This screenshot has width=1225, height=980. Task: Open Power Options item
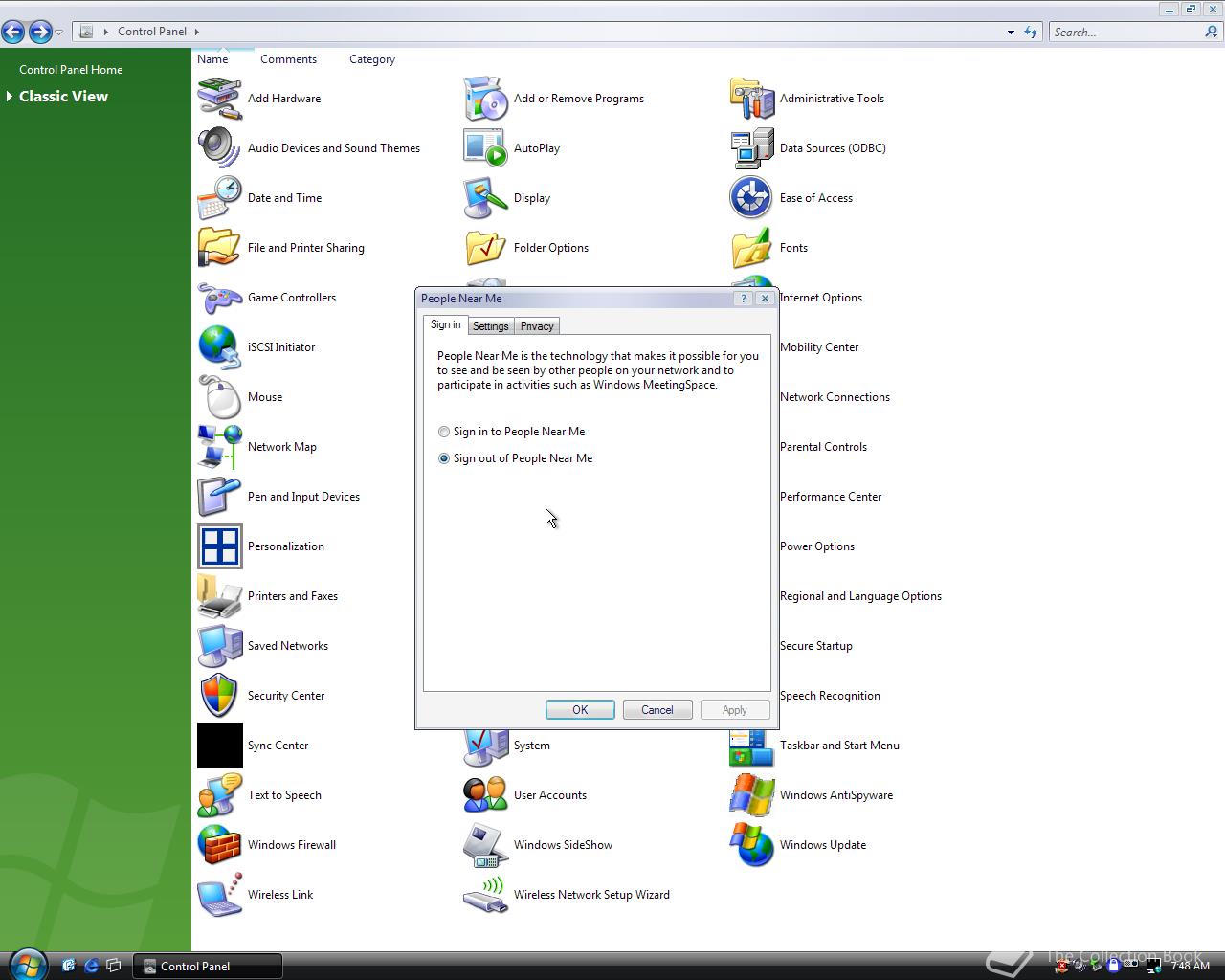pos(817,546)
